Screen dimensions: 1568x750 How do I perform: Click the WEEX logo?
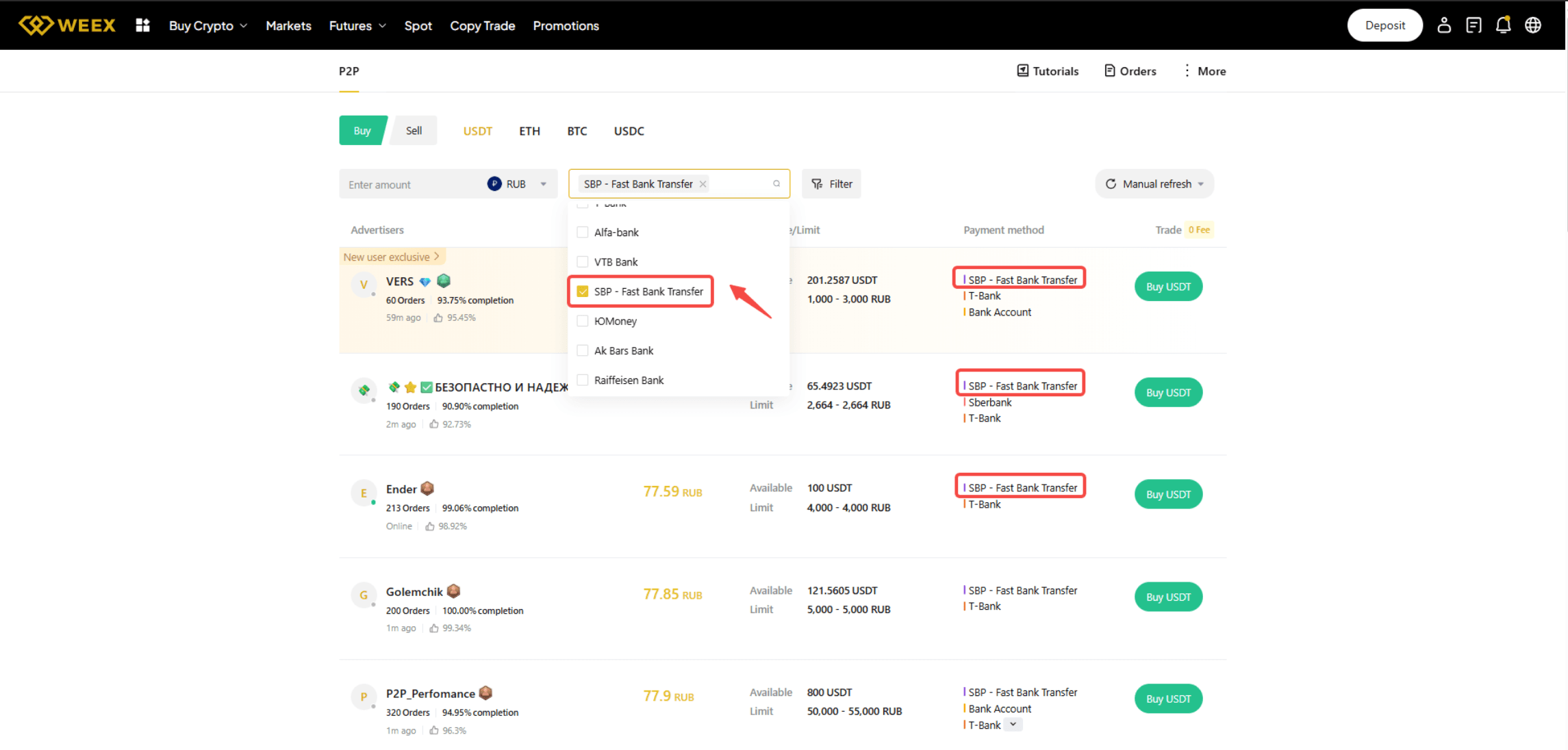click(x=67, y=25)
